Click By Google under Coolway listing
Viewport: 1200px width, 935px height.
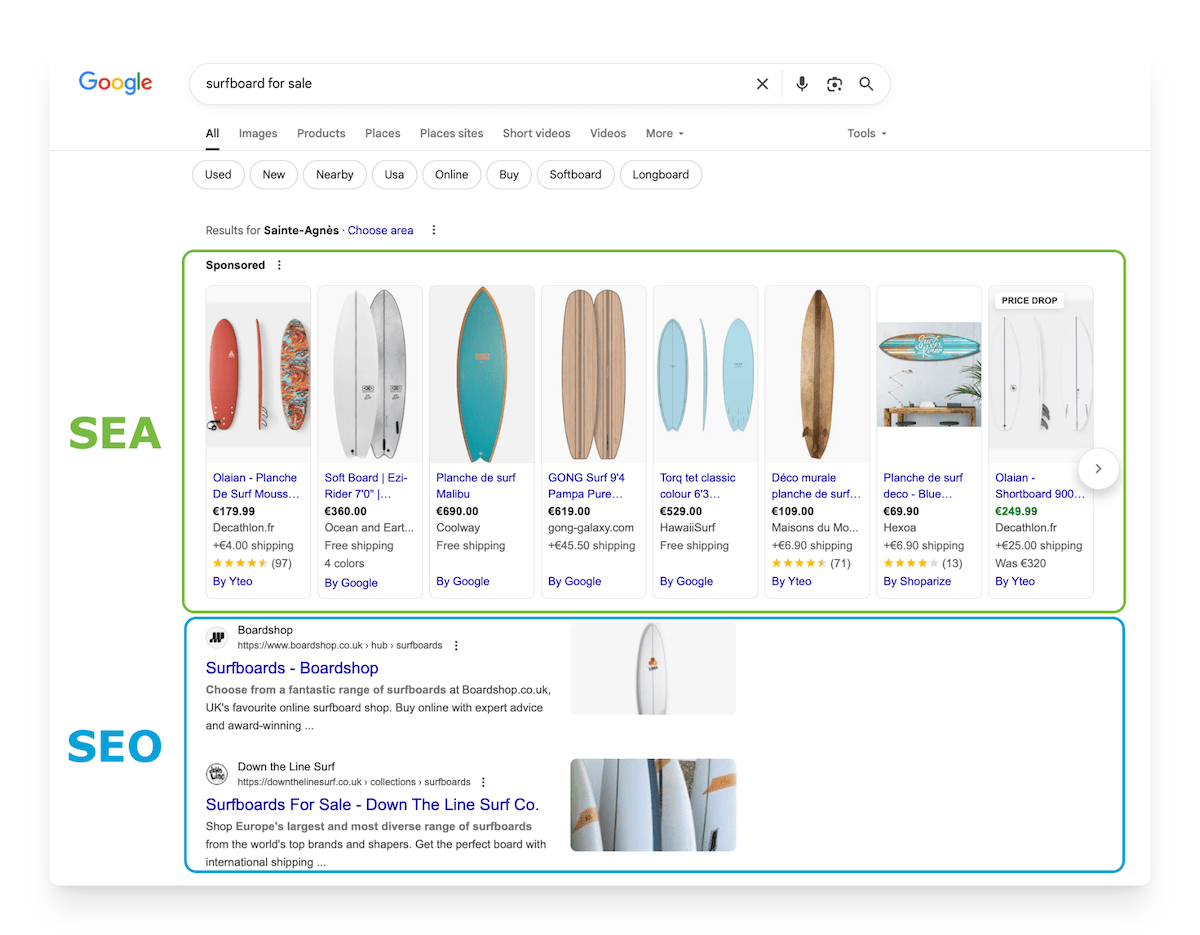pyautogui.click(x=463, y=581)
